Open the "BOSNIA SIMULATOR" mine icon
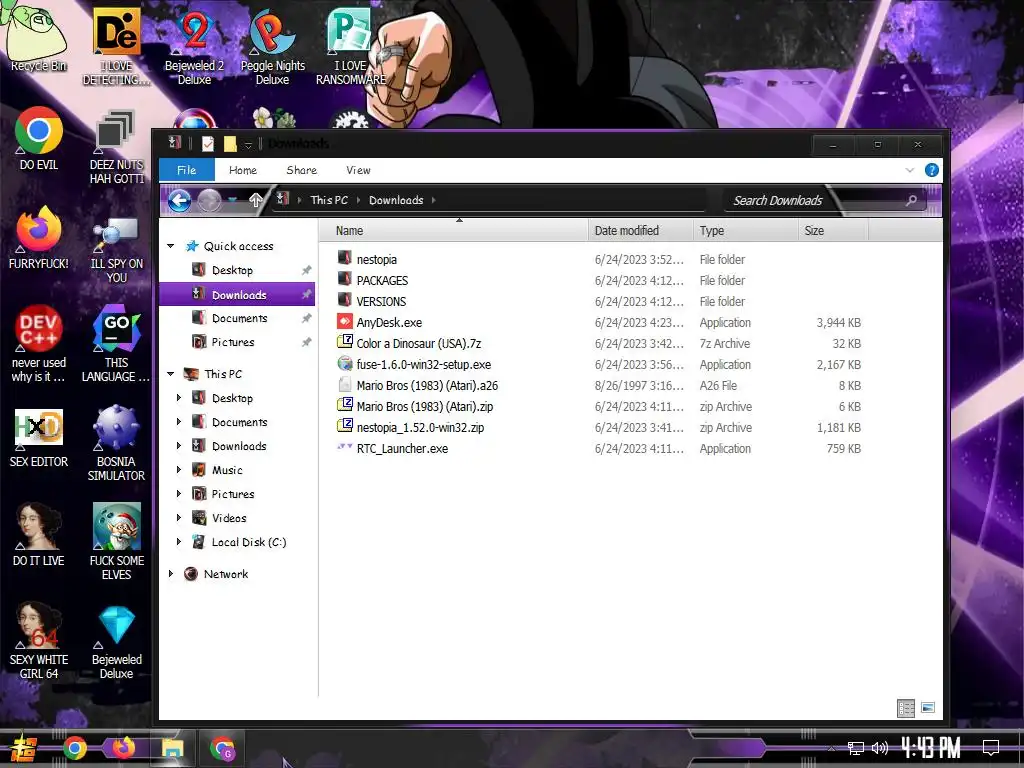 pyautogui.click(x=116, y=443)
